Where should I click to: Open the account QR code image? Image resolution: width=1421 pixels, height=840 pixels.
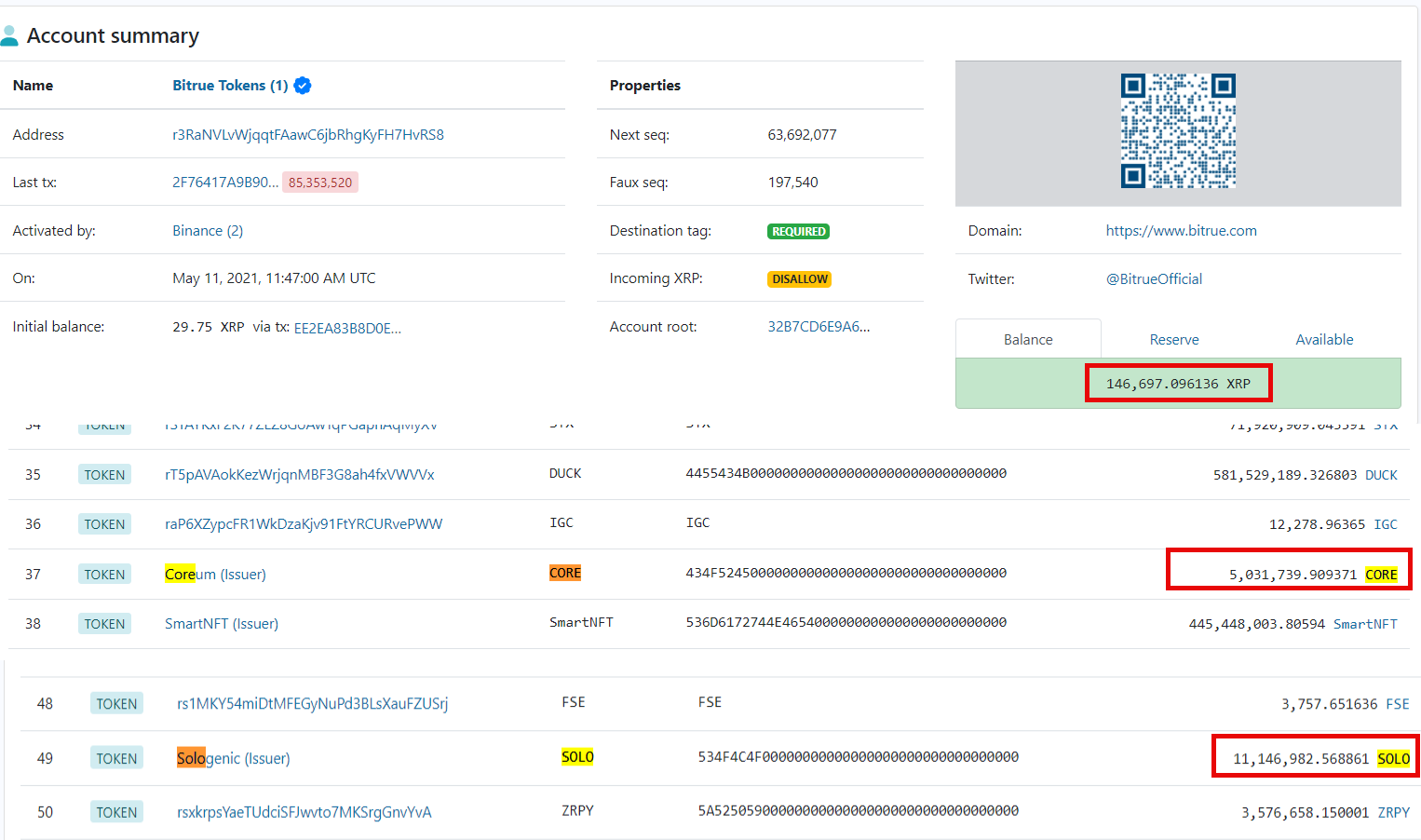tap(1178, 131)
